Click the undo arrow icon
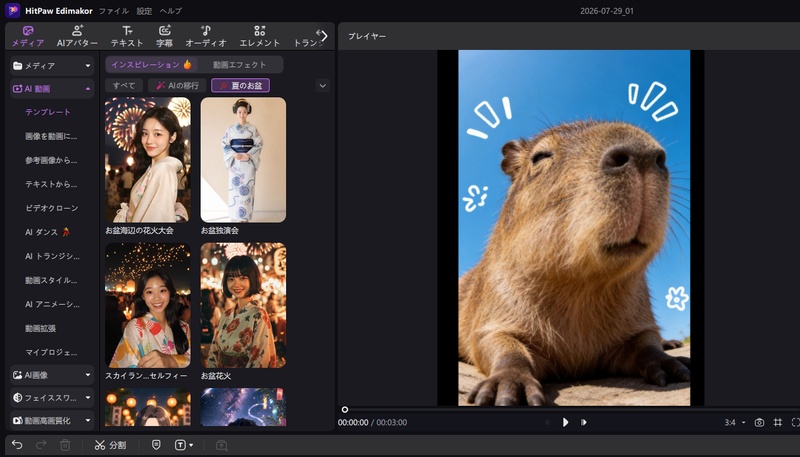The image size is (800, 457). pyautogui.click(x=17, y=445)
